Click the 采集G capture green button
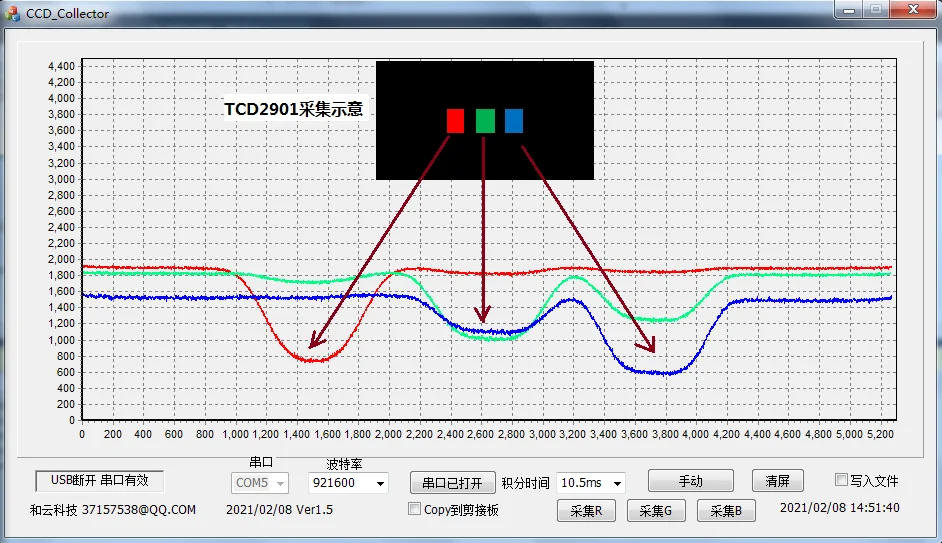Image resolution: width=942 pixels, height=543 pixels. click(x=655, y=511)
